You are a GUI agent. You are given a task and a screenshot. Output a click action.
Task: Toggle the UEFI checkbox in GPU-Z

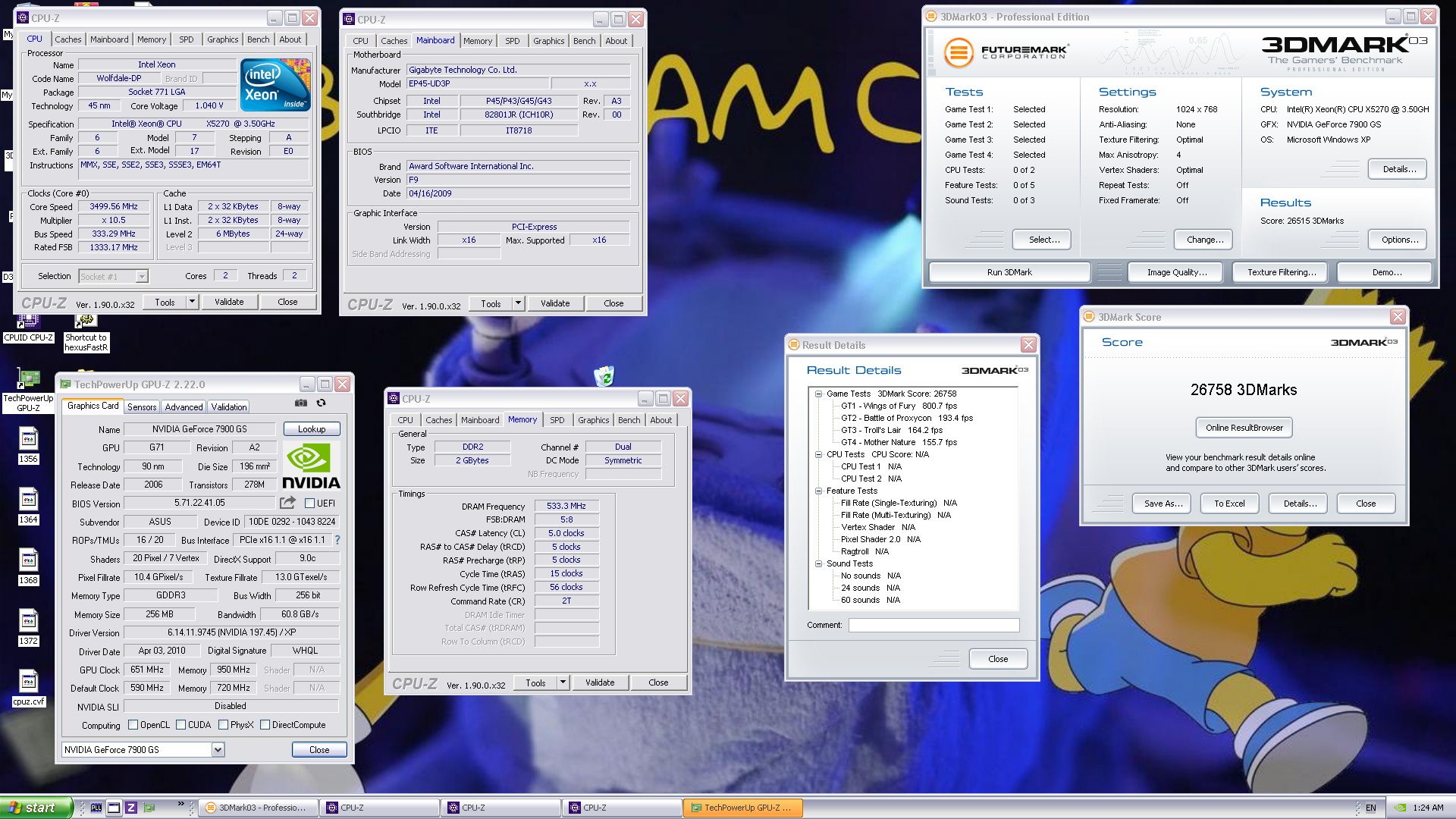point(309,503)
